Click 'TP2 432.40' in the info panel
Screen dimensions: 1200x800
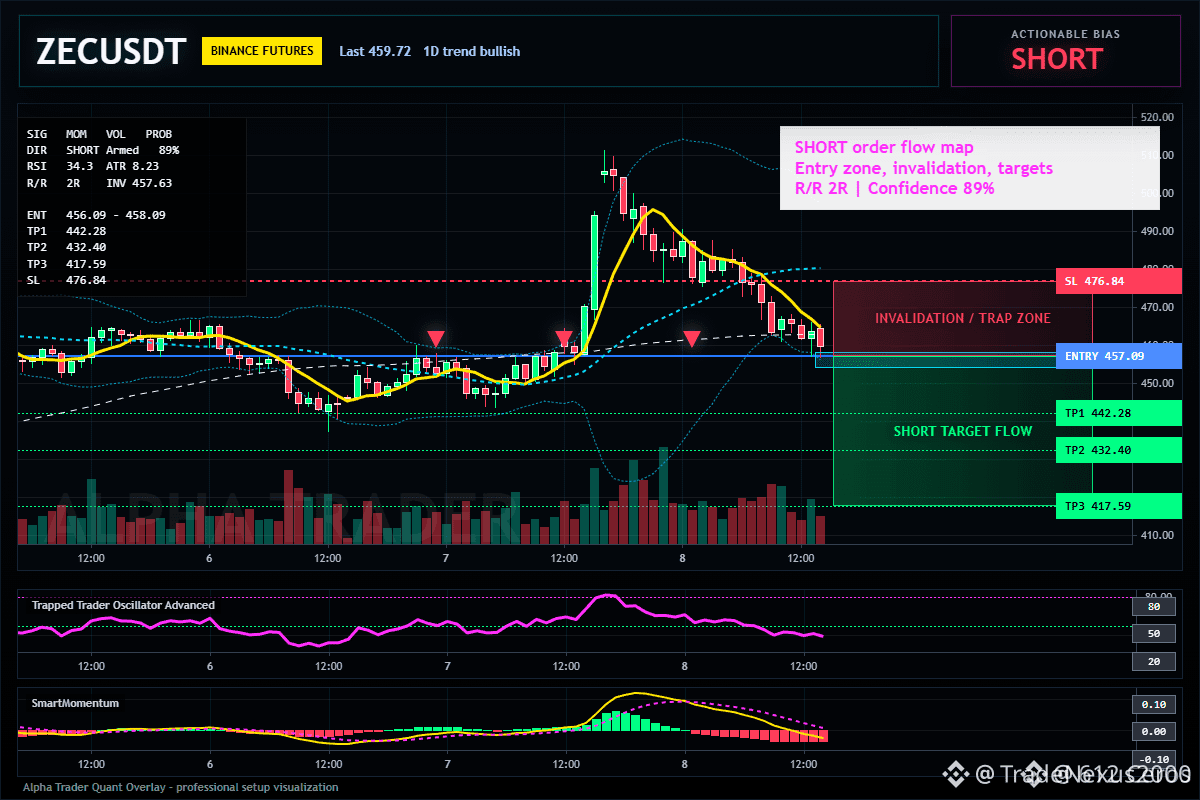point(66,247)
